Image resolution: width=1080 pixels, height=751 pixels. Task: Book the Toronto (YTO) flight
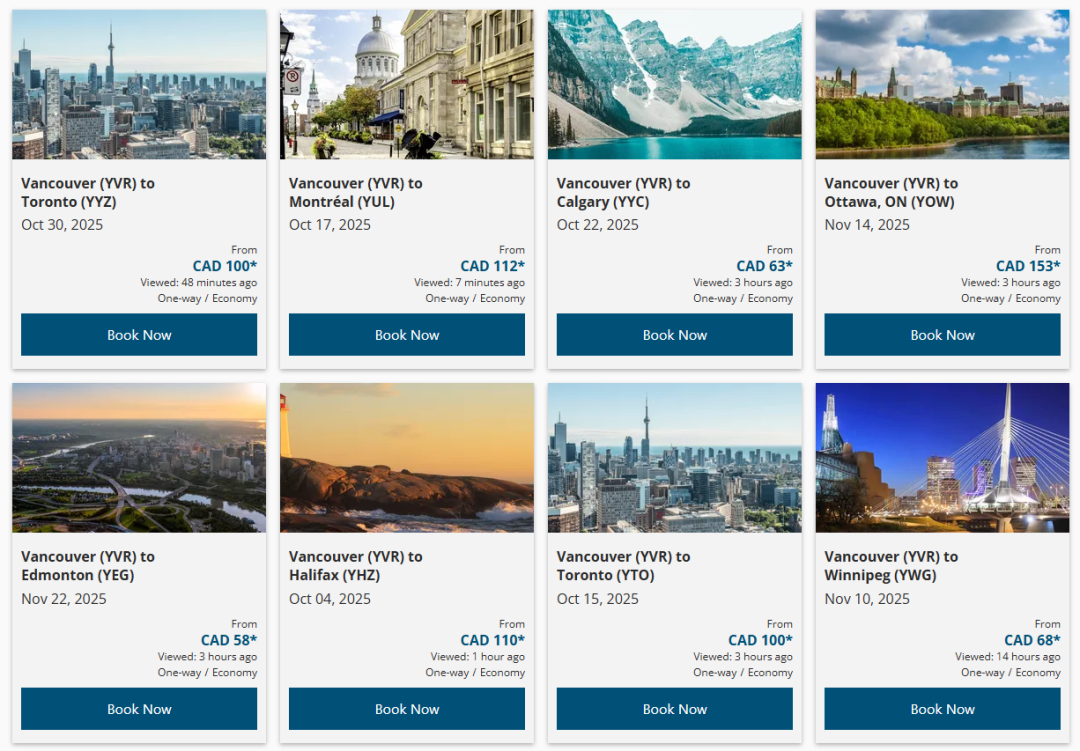click(x=674, y=709)
